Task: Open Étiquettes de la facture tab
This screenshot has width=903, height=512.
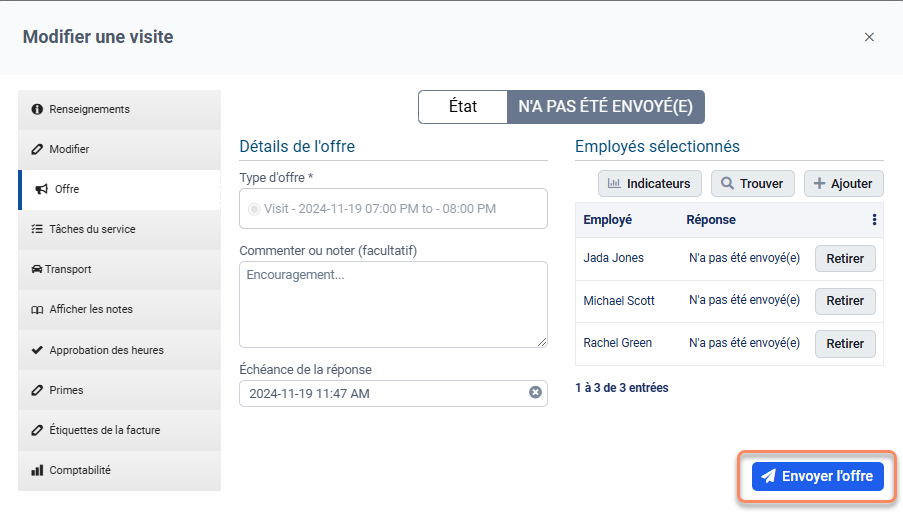Action: tap(119, 430)
